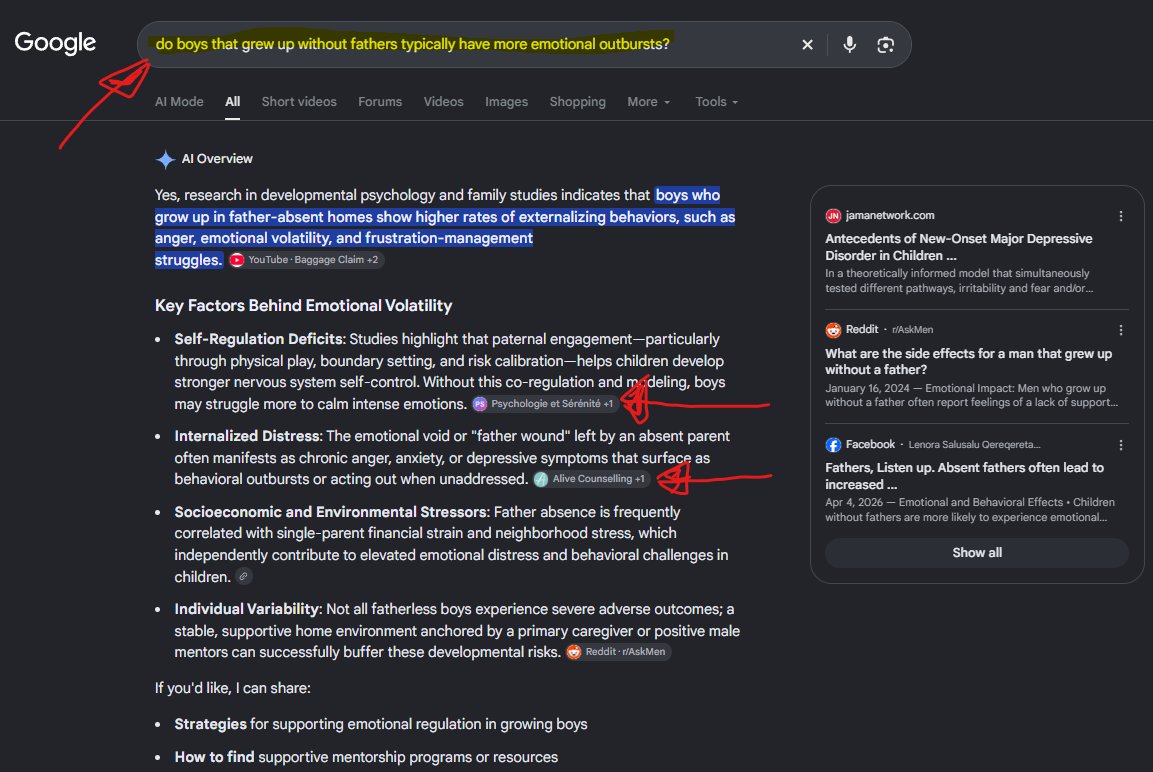Viewport: 1153px width, 772px height.
Task: Click the link icon after 'children.'
Action: coord(243,576)
